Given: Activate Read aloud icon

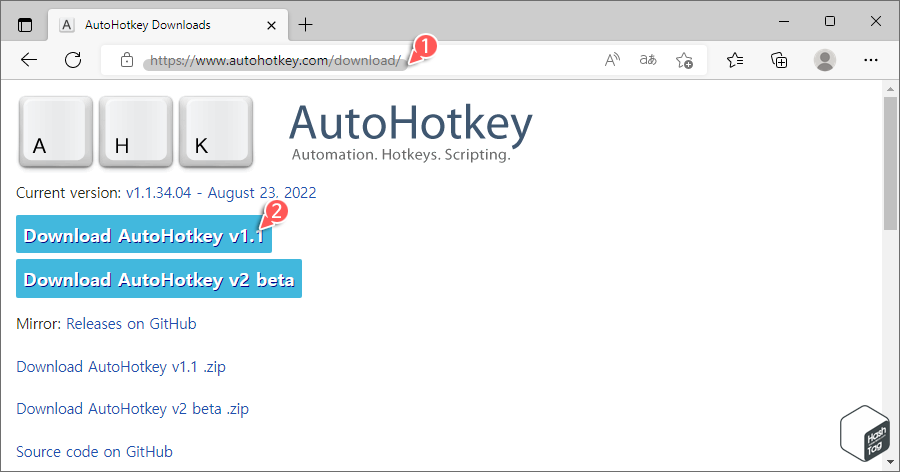Looking at the screenshot, I should [612, 60].
